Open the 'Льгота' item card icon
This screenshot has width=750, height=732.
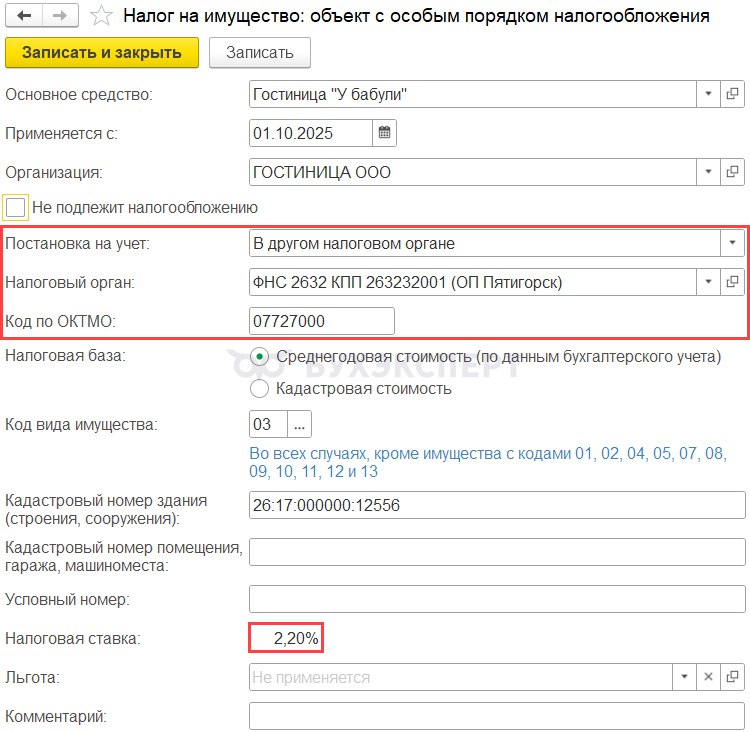732,677
